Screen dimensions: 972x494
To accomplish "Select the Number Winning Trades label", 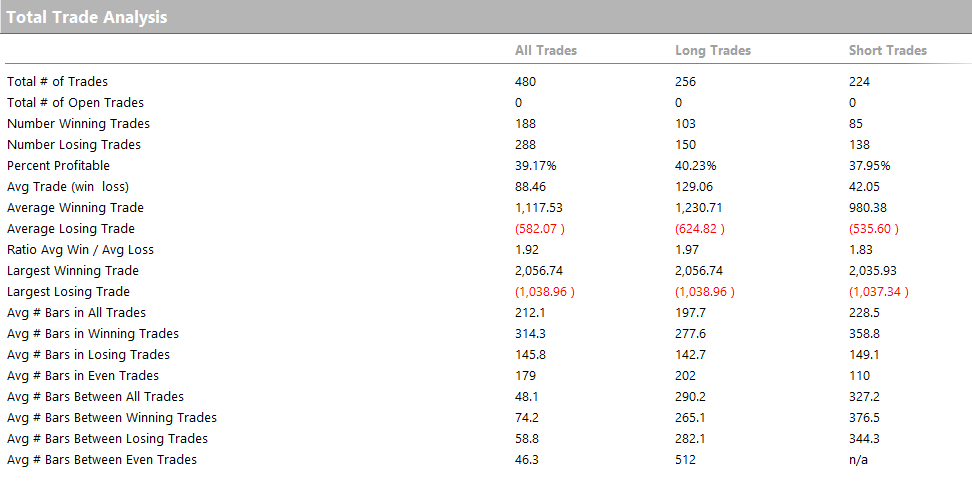I will (78, 123).
